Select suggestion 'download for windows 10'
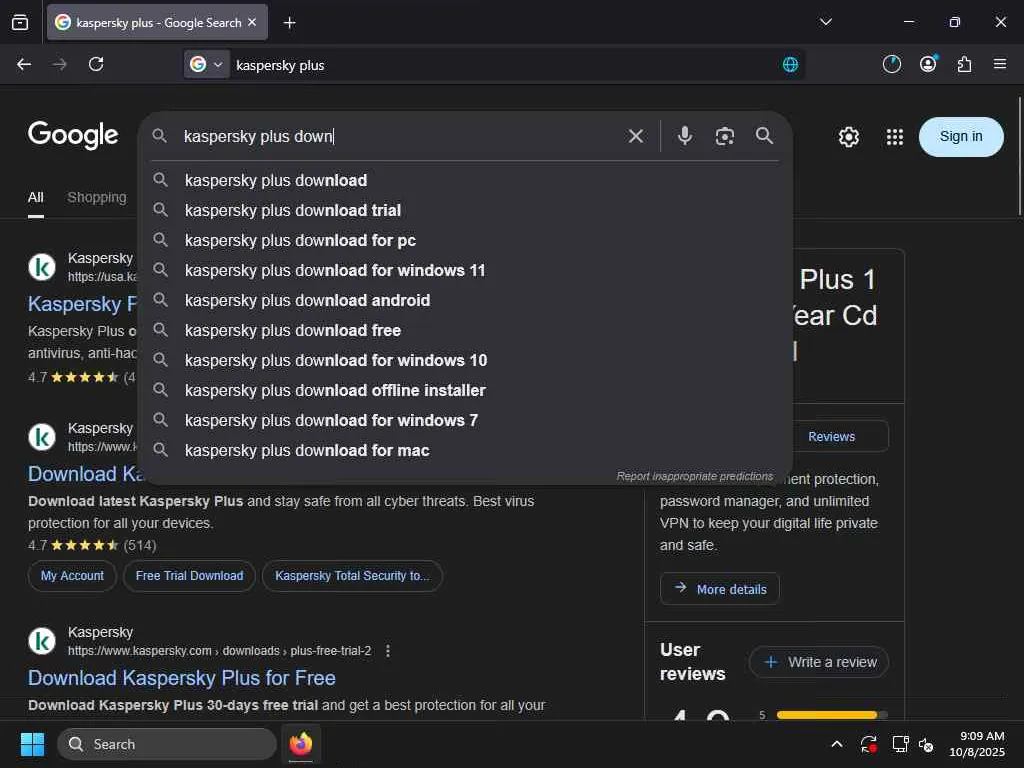The image size is (1024, 768). pyautogui.click(x=465, y=360)
